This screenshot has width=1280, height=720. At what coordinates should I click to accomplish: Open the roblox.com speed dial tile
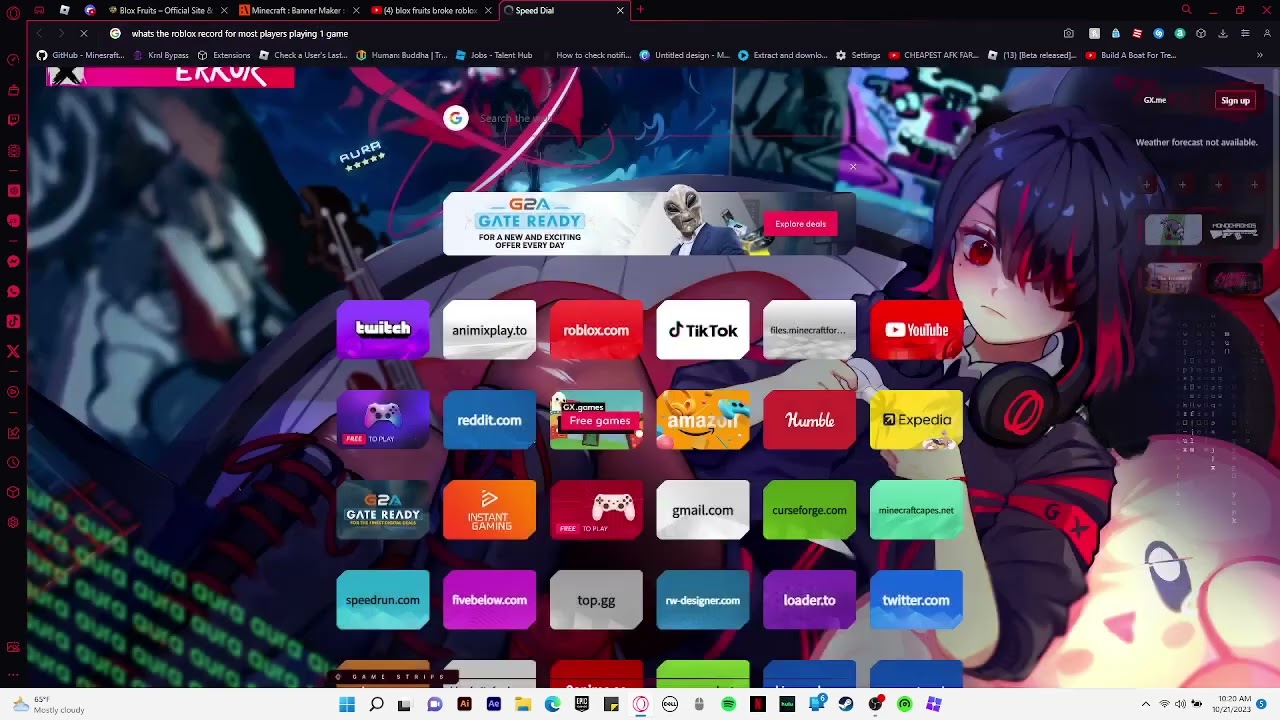pos(596,330)
